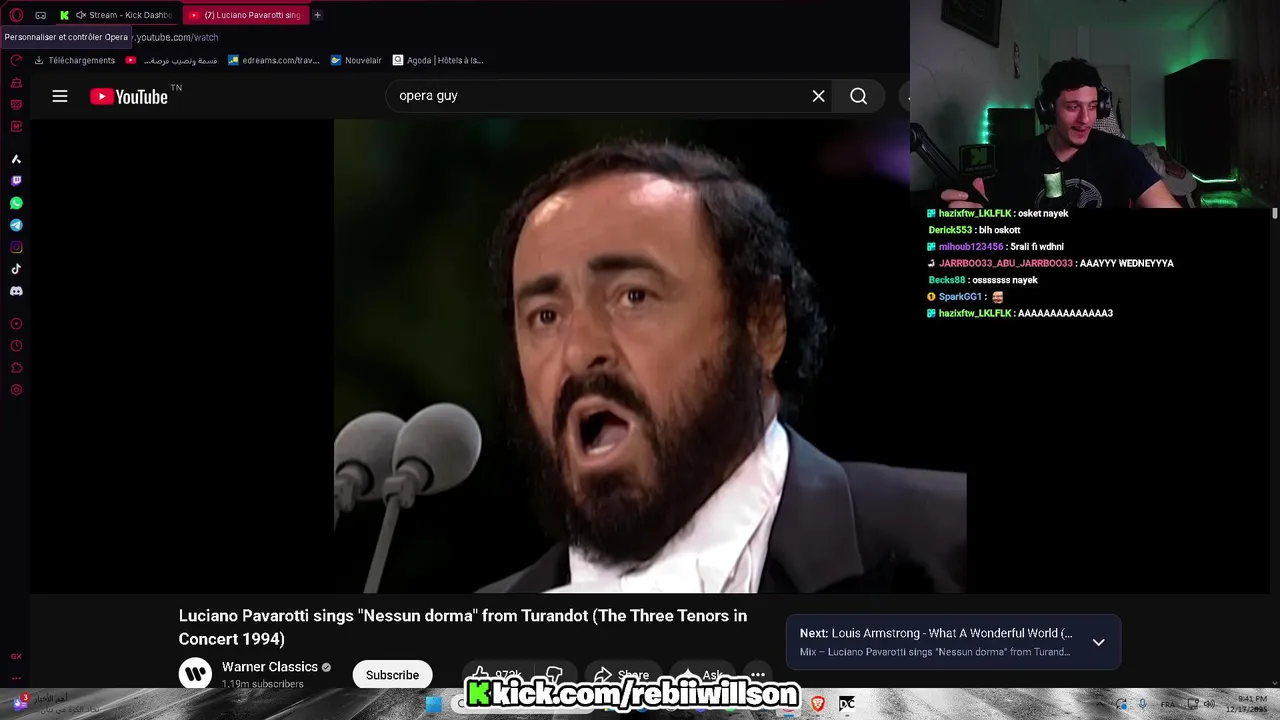
Task: Click hazixftw_LKLFLK's 'osket nayek' chat message
Action: pyautogui.click(x=1043, y=213)
